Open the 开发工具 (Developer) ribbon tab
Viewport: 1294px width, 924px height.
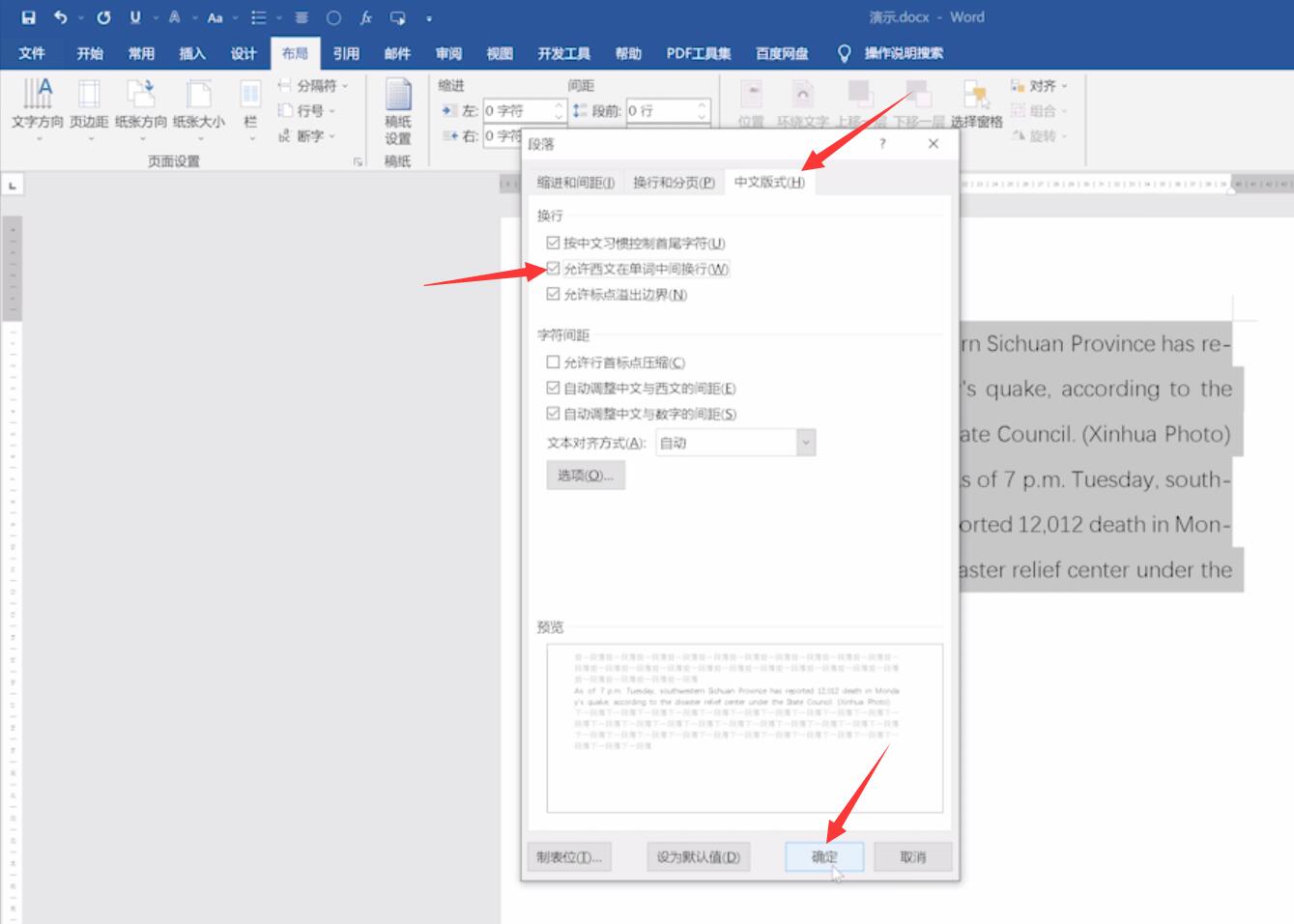tap(563, 53)
